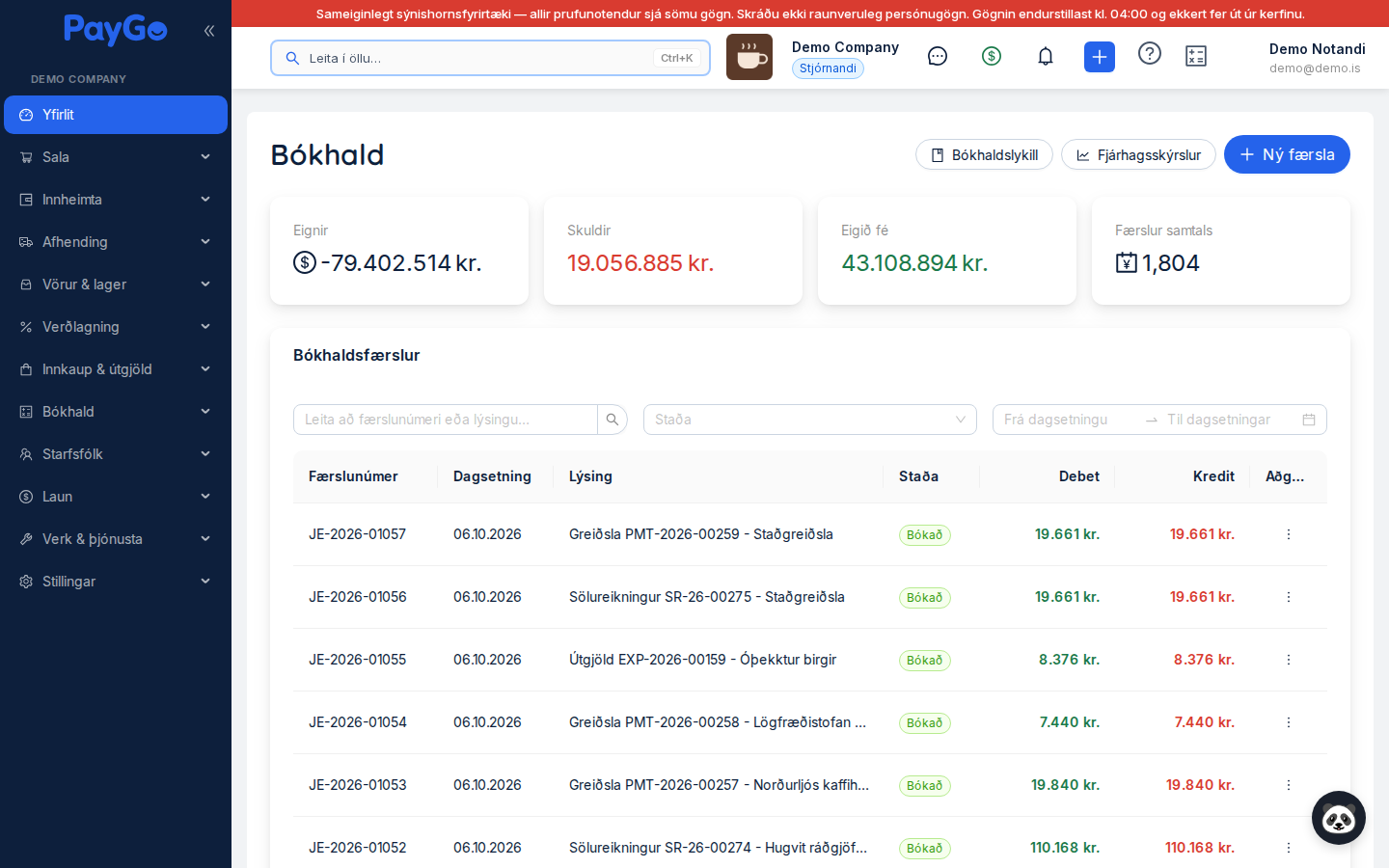
Task: Open actions menu for JE-2026-01056
Action: point(1289,597)
